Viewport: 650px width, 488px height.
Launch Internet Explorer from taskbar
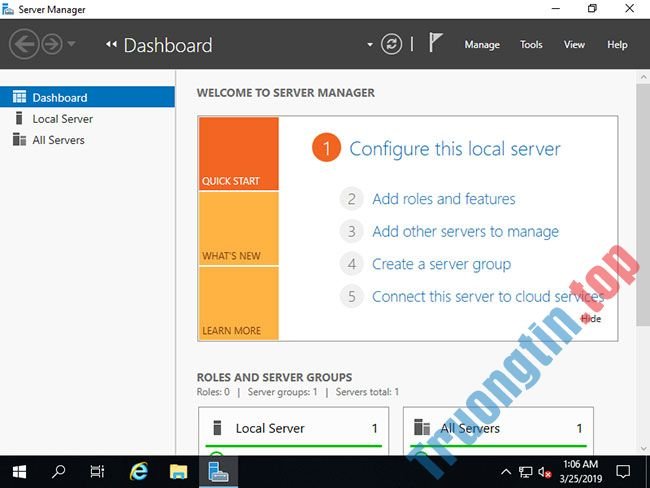click(138, 472)
